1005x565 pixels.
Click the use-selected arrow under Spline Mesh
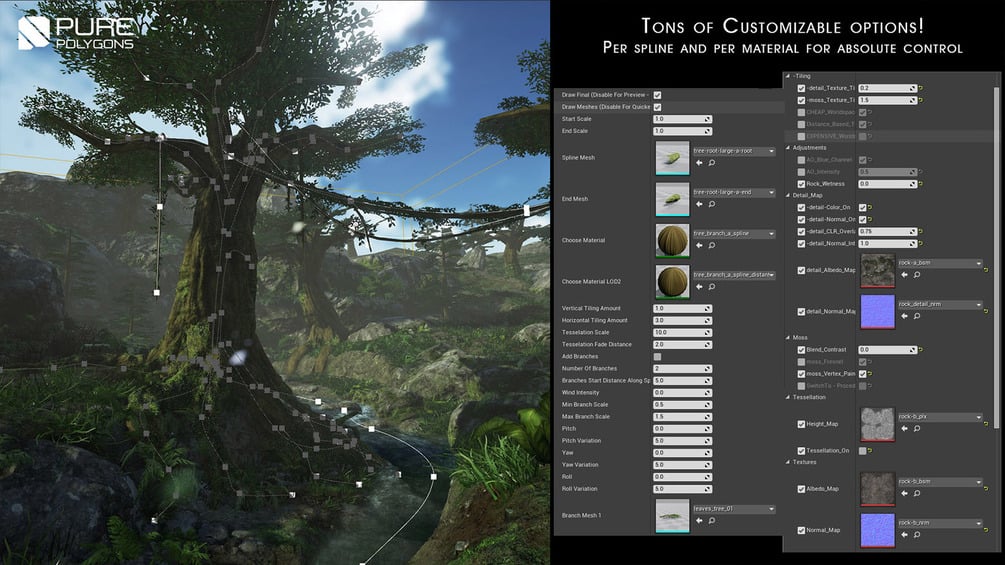[699, 163]
